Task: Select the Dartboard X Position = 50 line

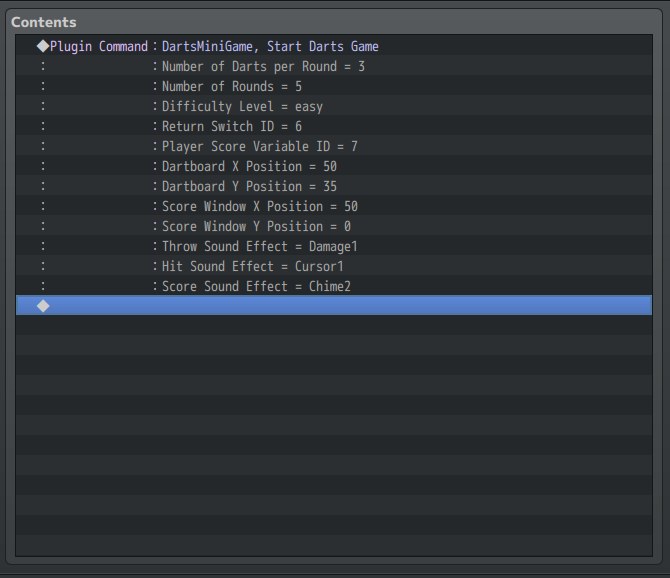Action: click(x=334, y=166)
